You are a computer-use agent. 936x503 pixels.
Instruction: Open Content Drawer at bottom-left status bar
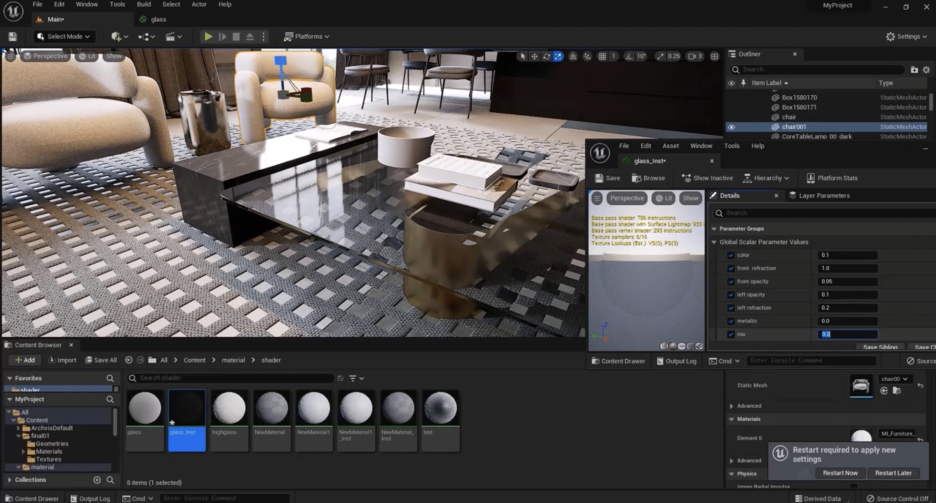(32, 498)
